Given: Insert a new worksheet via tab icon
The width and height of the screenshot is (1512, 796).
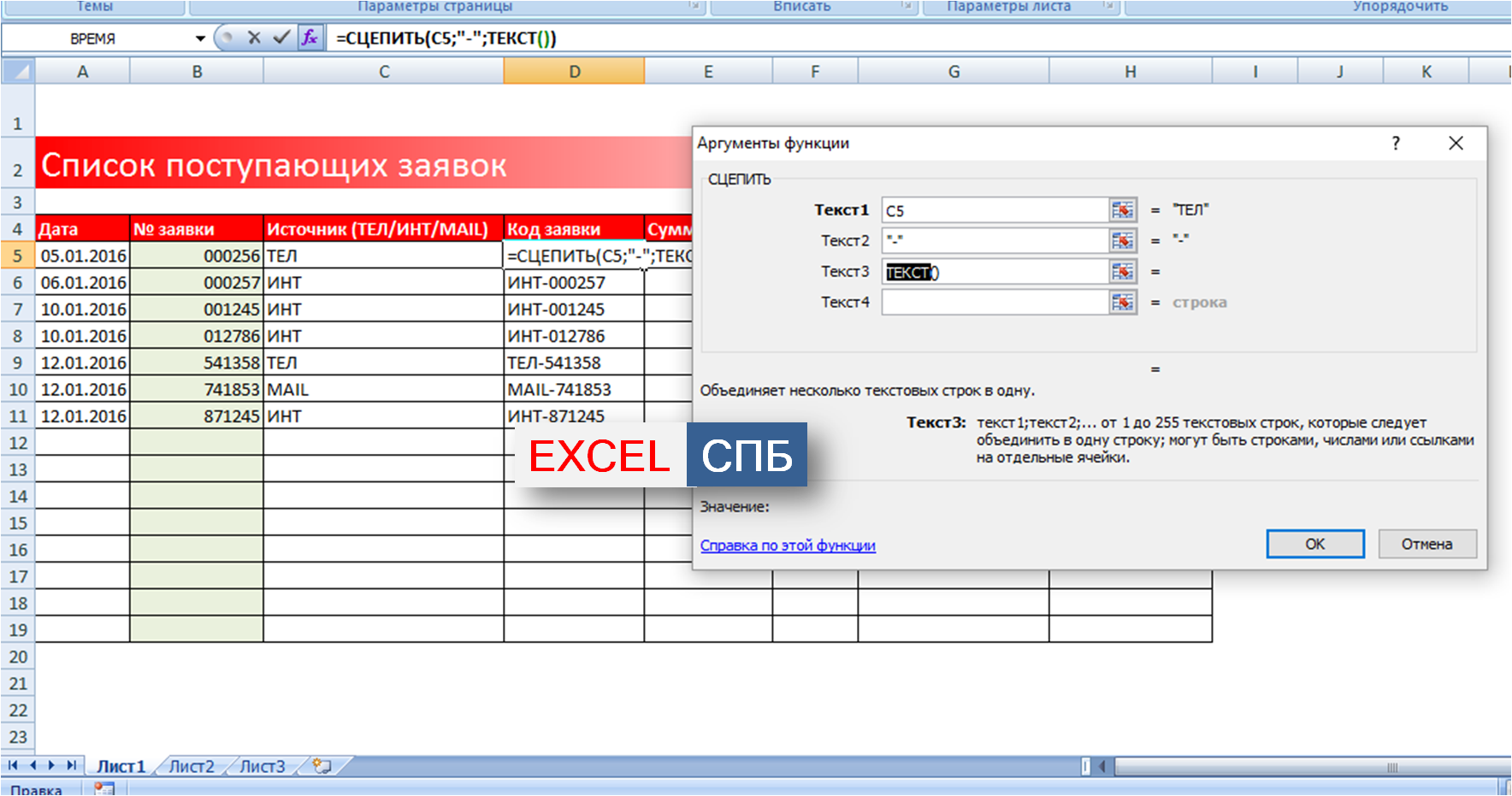Looking at the screenshot, I should tap(322, 766).
